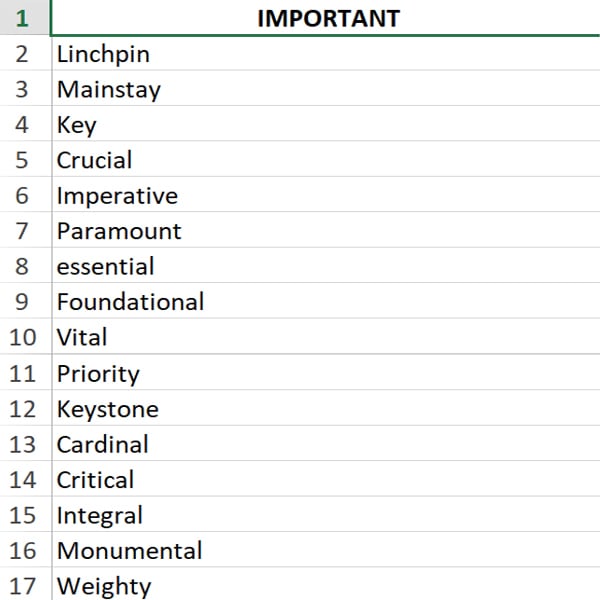
Task: Click the Foundational cell
Action: click(x=326, y=301)
